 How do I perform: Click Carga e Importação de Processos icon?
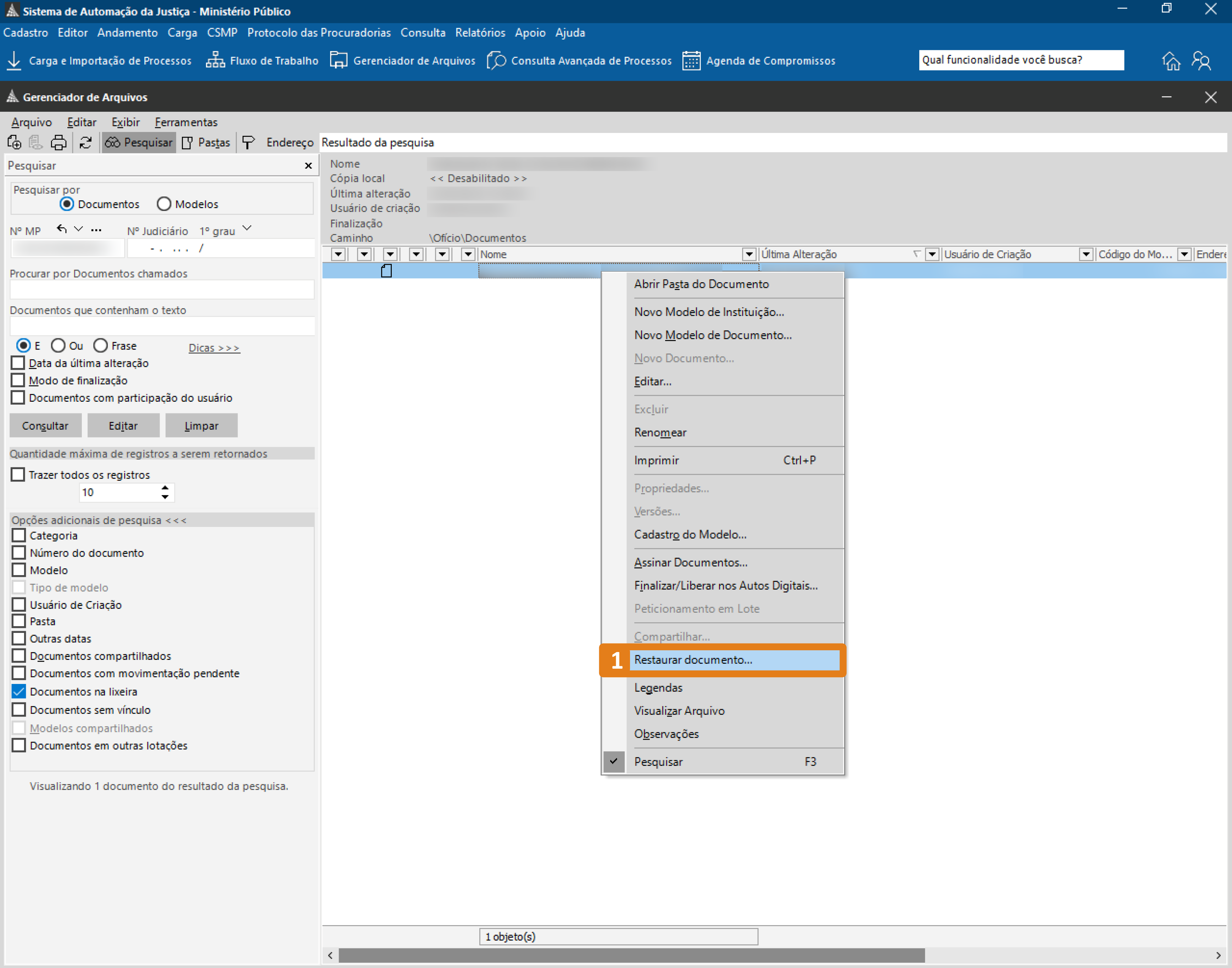click(x=14, y=60)
